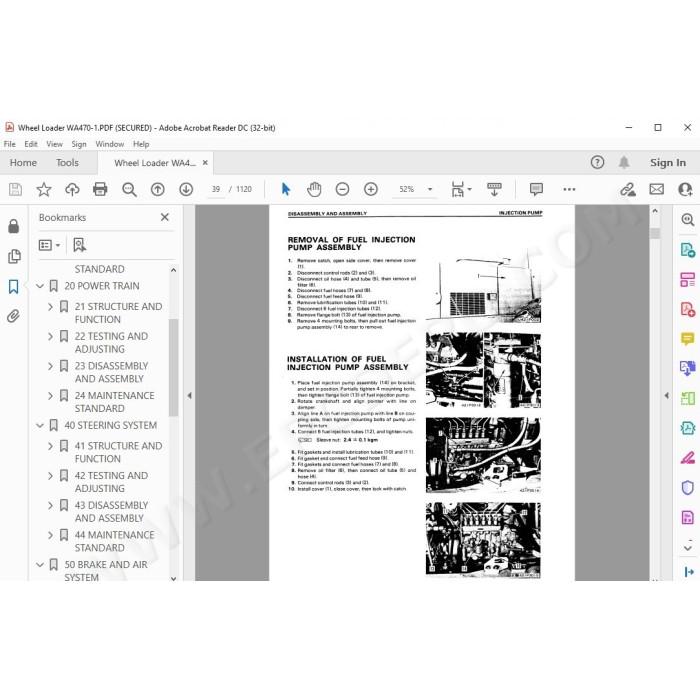Collapse 40 STEERING SYSTEM bookmark

[40, 425]
